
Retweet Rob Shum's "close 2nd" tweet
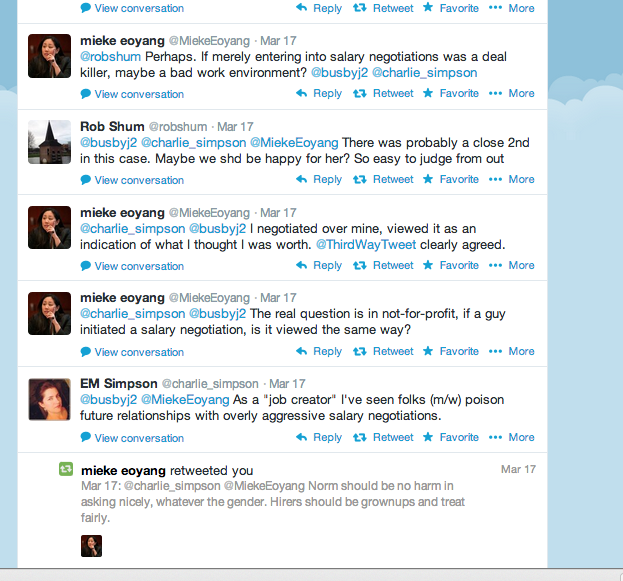[x=383, y=179]
